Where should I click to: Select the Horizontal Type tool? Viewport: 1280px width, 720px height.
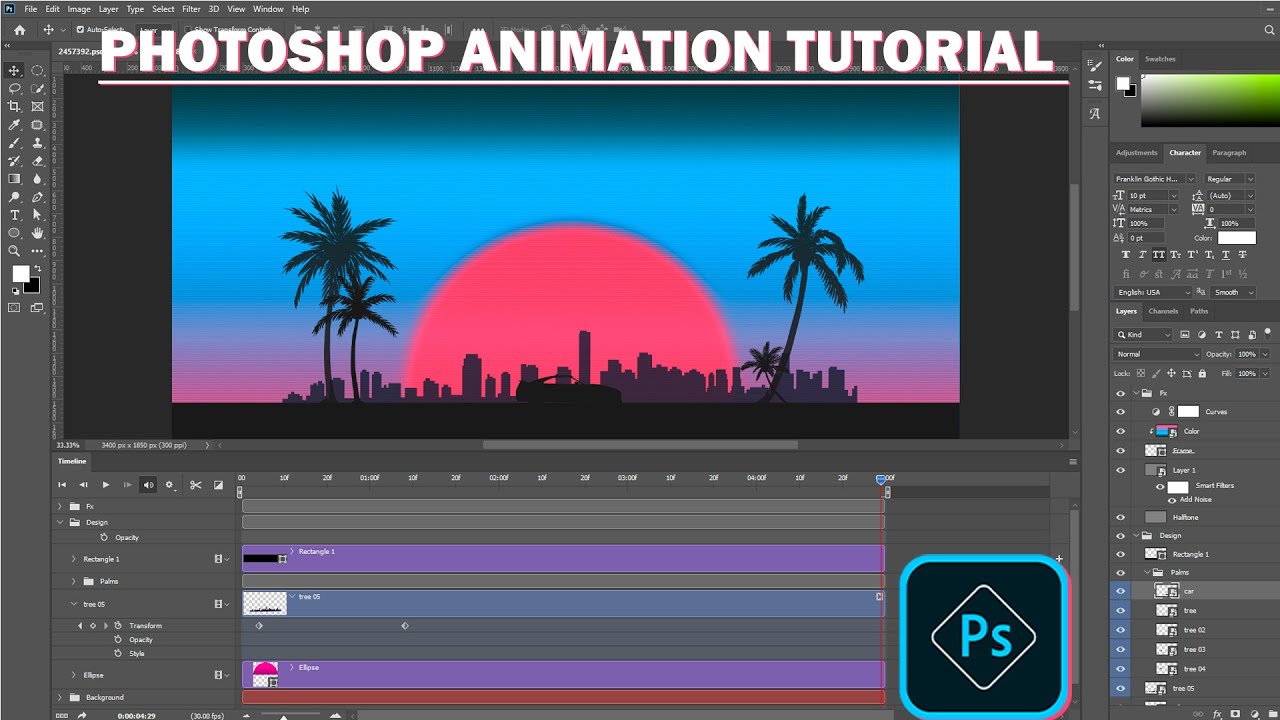tap(14, 215)
